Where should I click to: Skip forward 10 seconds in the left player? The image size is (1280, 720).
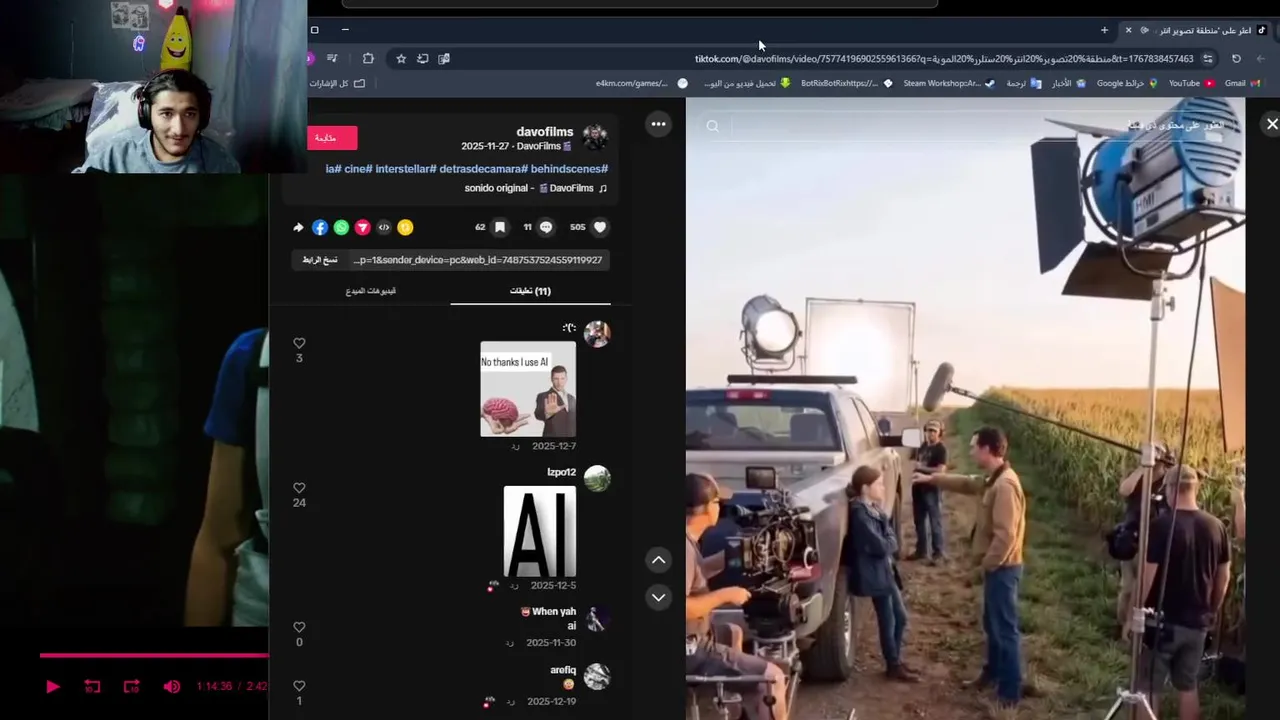131,686
